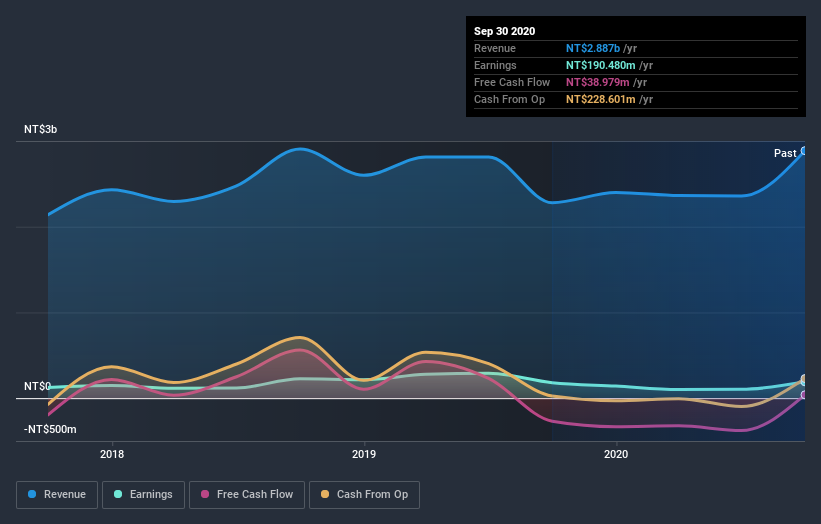Click the revenue line endpoint marker
821x524 pixels.
click(x=804, y=151)
